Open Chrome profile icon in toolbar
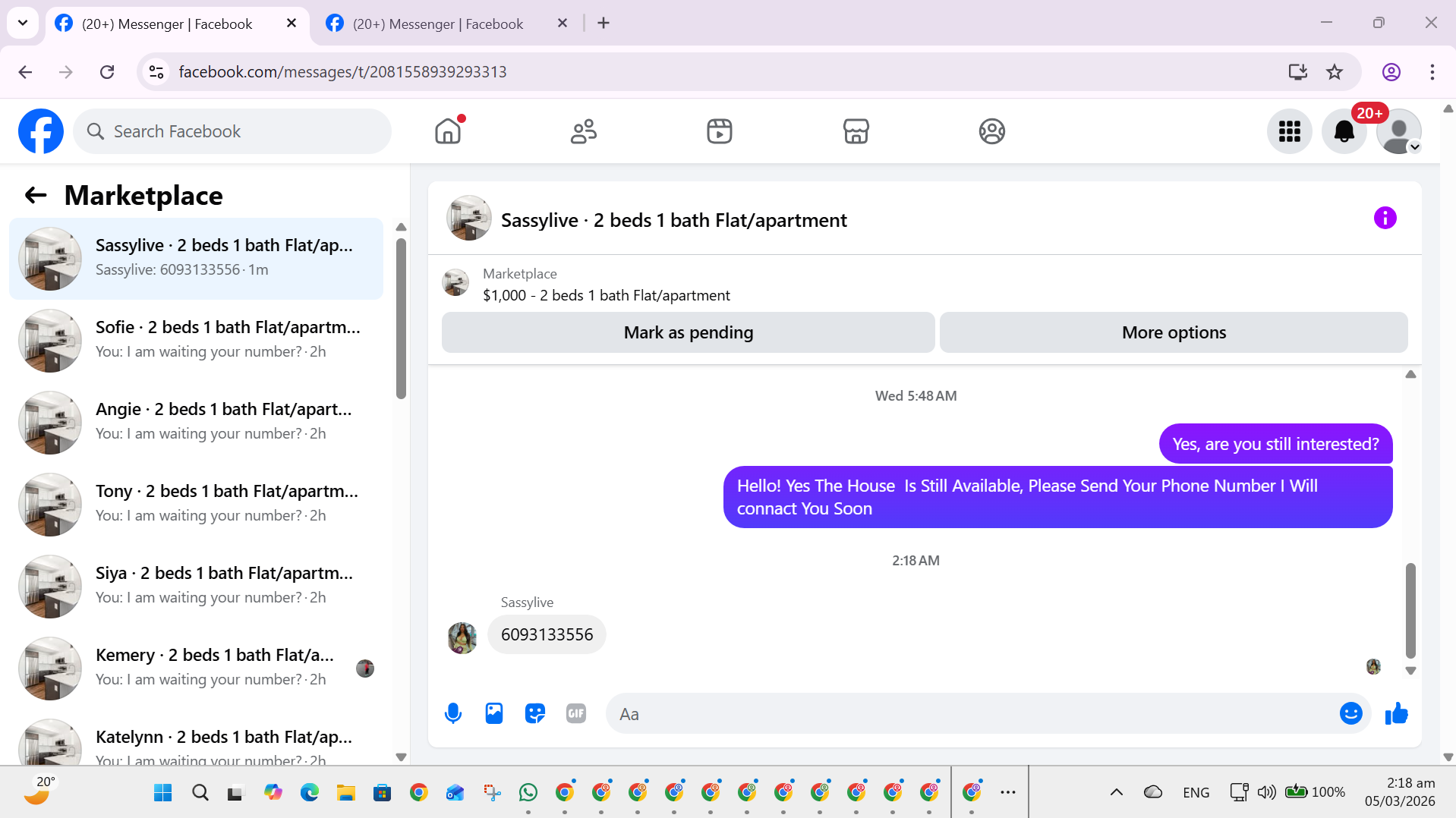The width and height of the screenshot is (1456, 818). pyautogui.click(x=1391, y=72)
